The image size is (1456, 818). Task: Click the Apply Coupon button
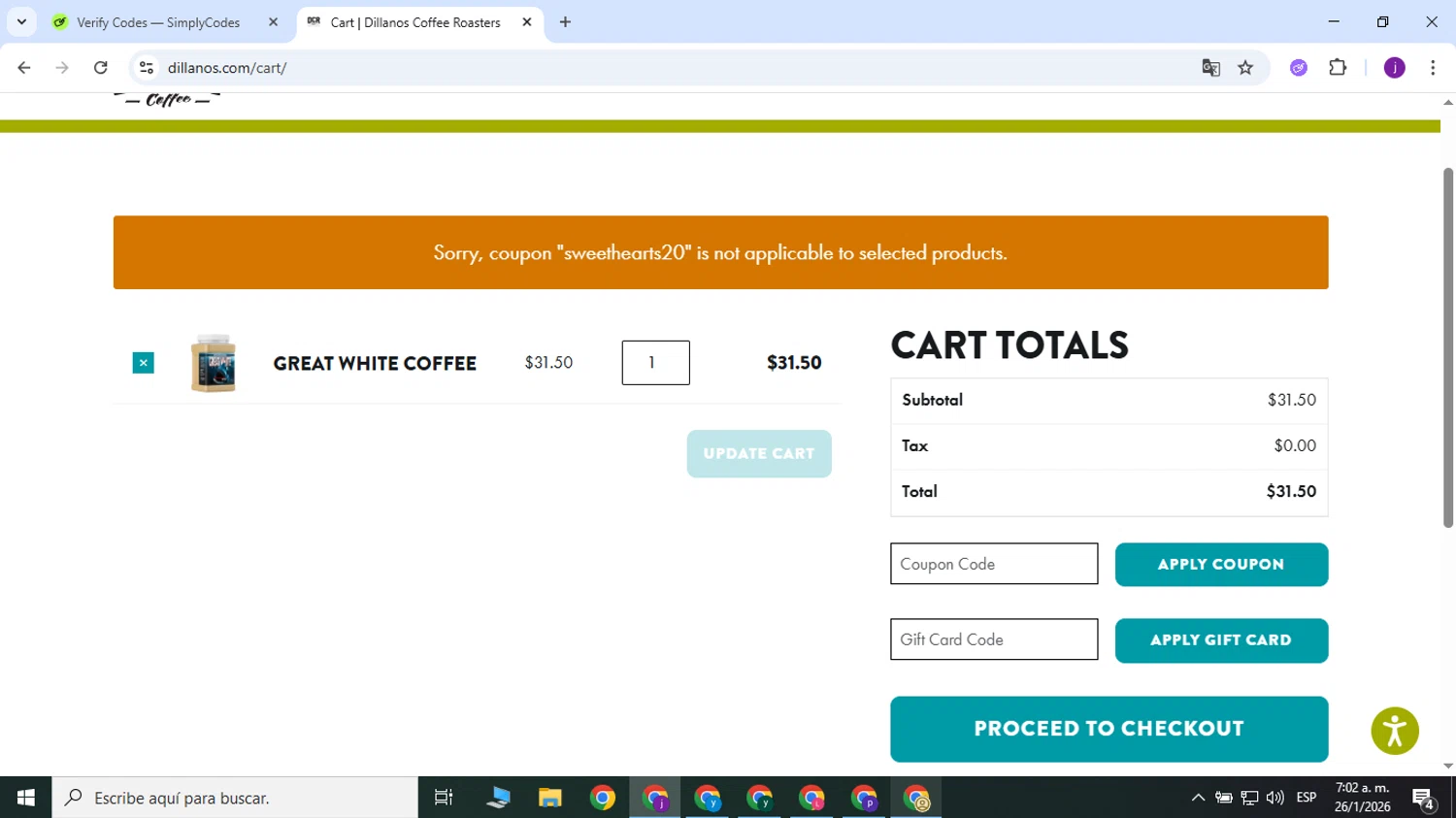[1221, 565]
